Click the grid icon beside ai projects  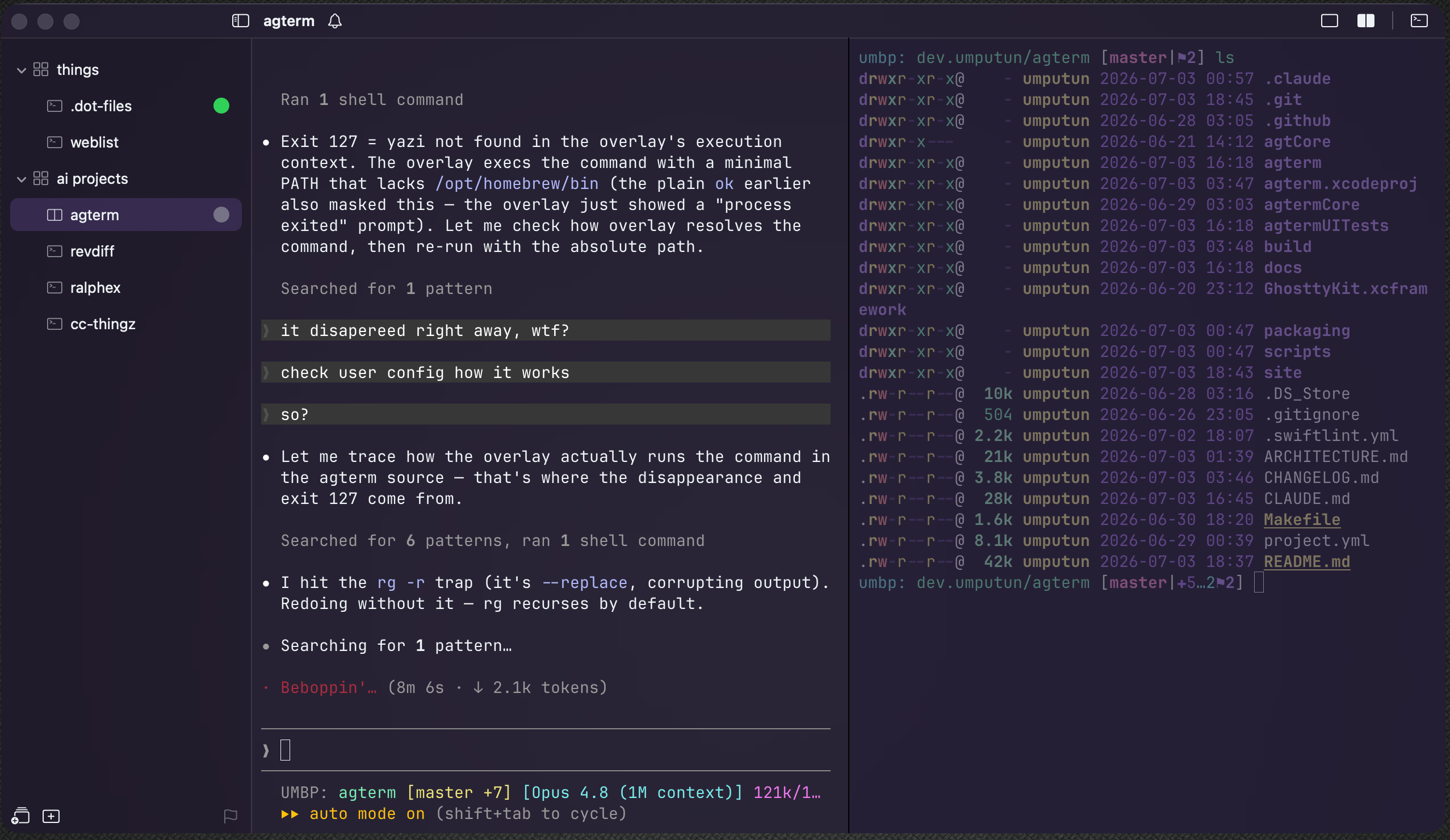click(41, 178)
